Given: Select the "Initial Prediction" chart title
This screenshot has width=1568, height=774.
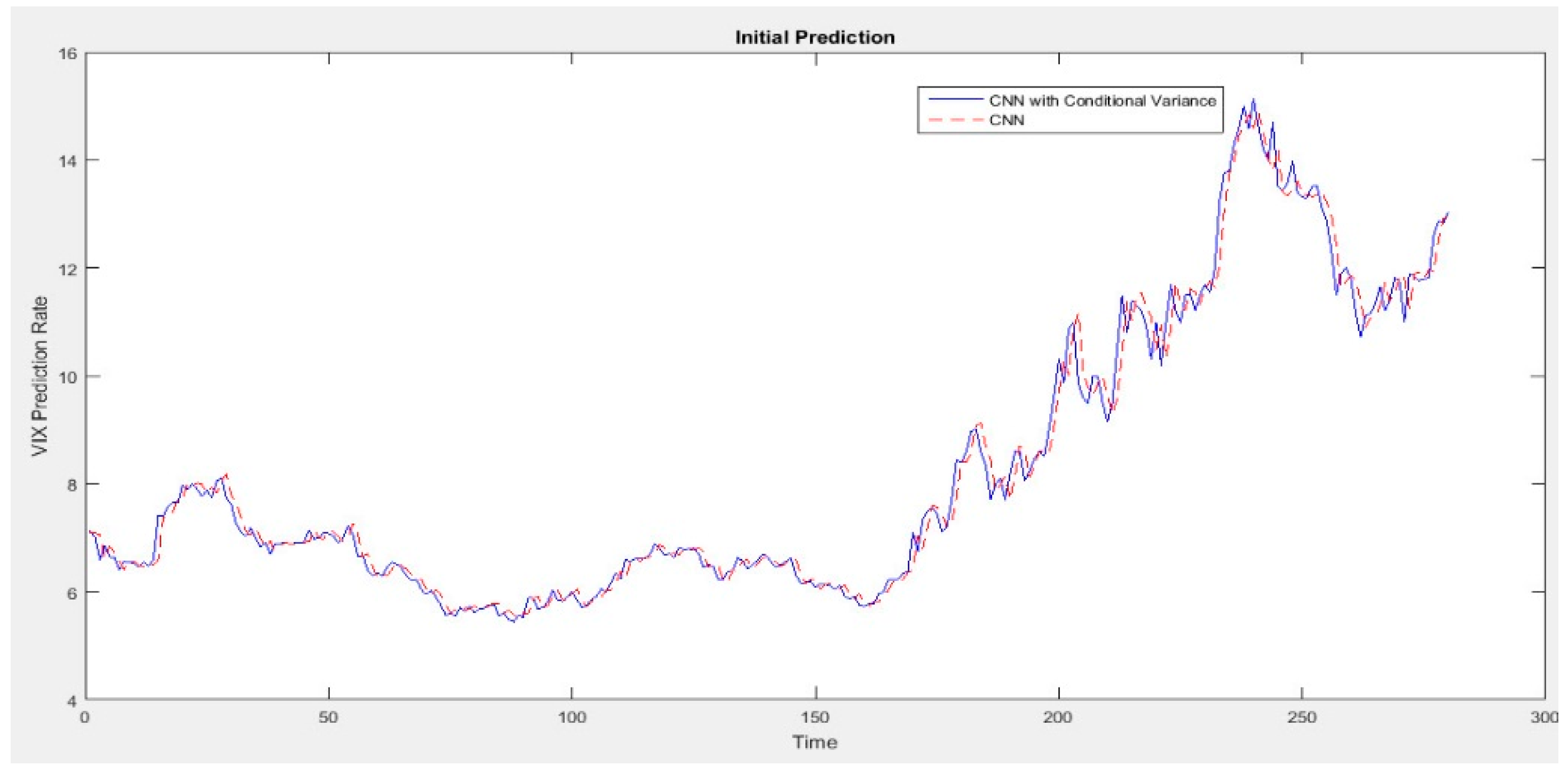Looking at the screenshot, I should tap(815, 38).
